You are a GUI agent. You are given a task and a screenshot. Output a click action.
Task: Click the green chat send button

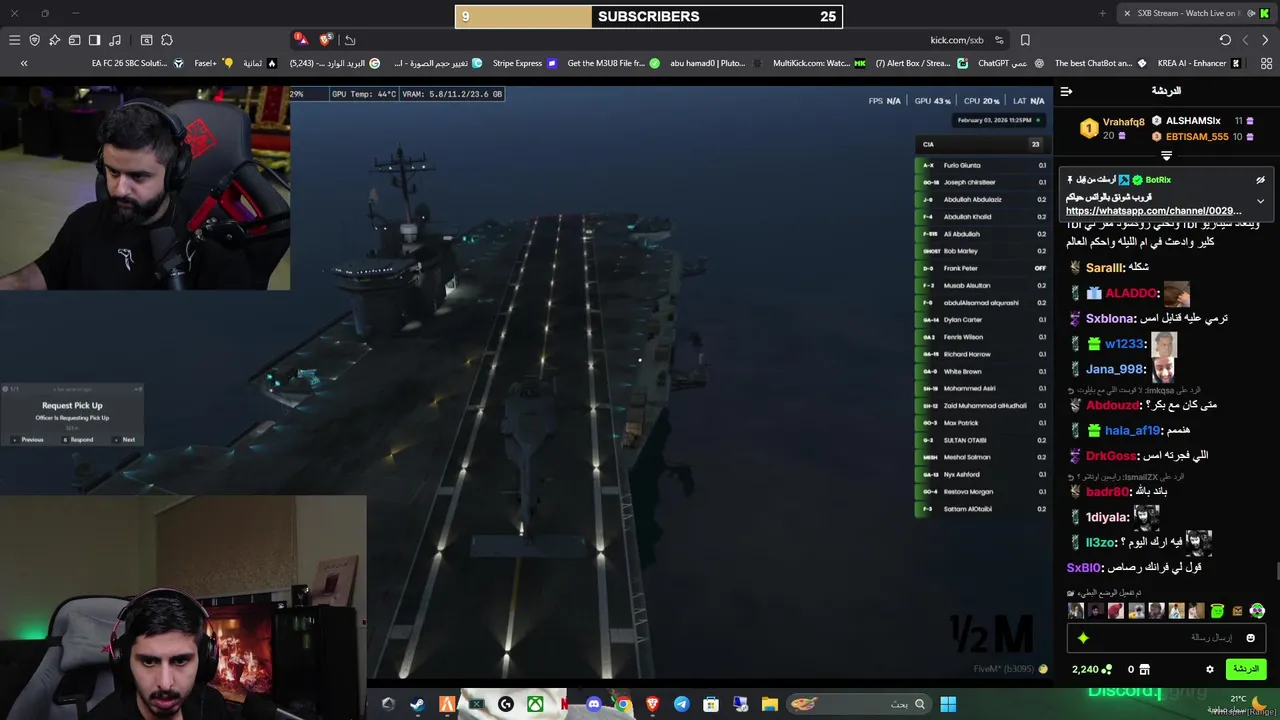pyautogui.click(x=1246, y=669)
